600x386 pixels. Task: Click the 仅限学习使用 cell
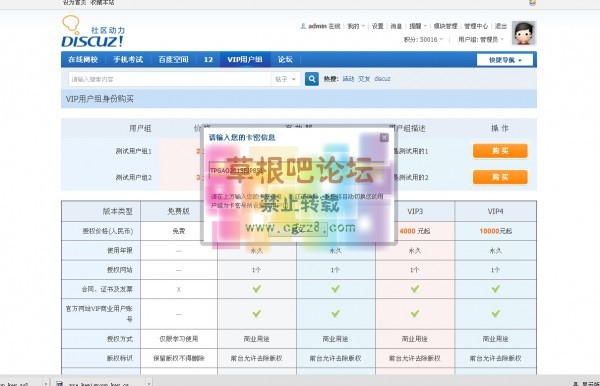pyautogui.click(x=179, y=339)
